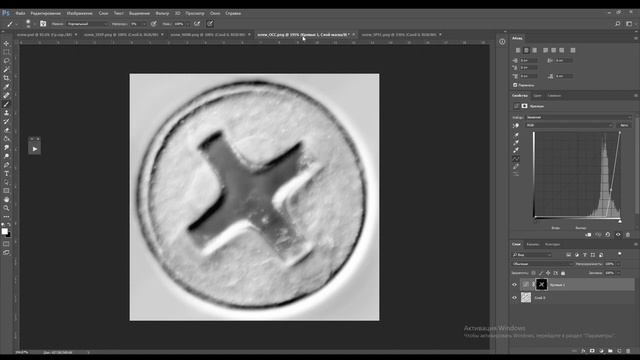Delete layer trash icon in Layers panel
The width and height of the screenshot is (640, 360).
[628, 351]
